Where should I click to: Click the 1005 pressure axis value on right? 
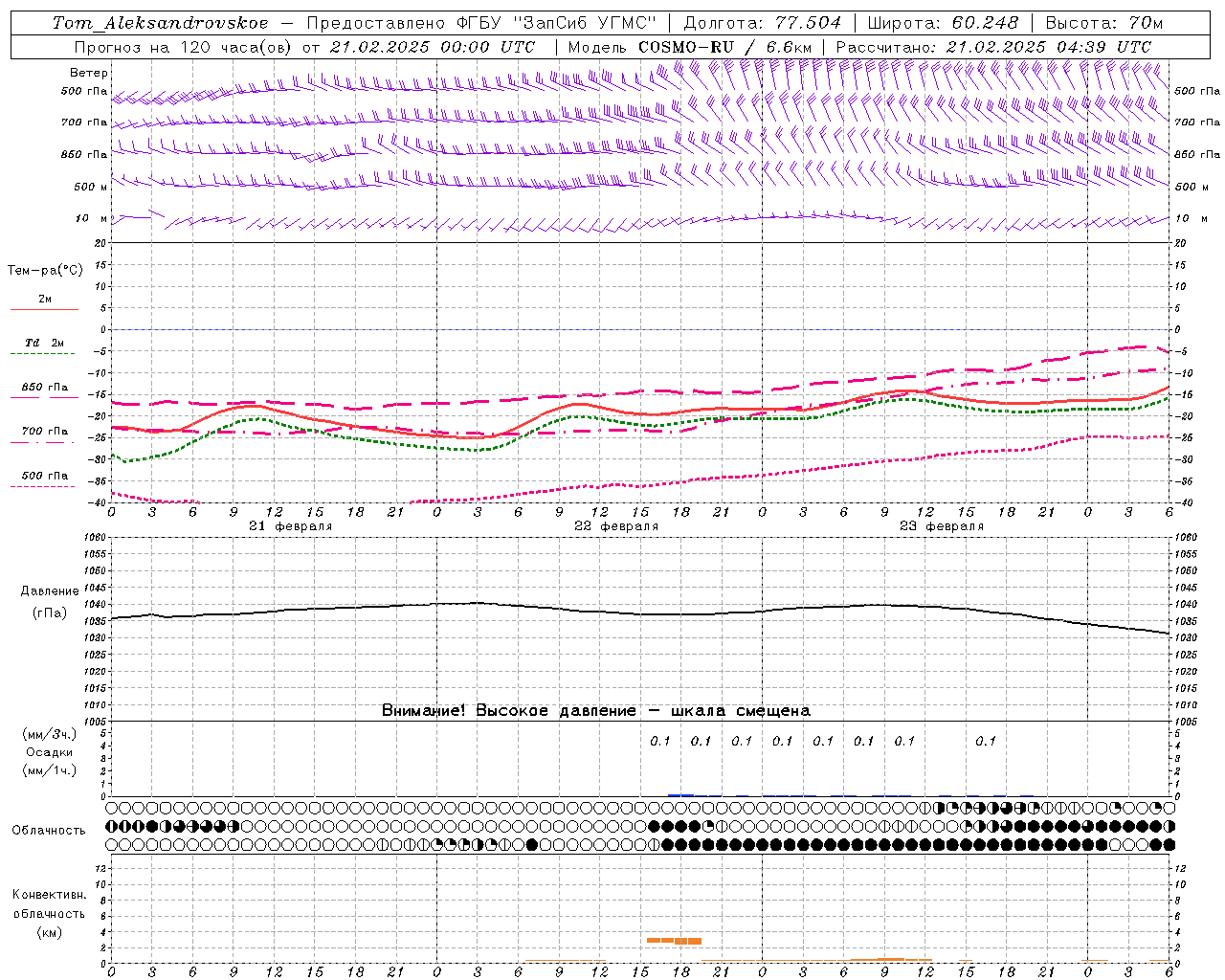pos(1185,721)
